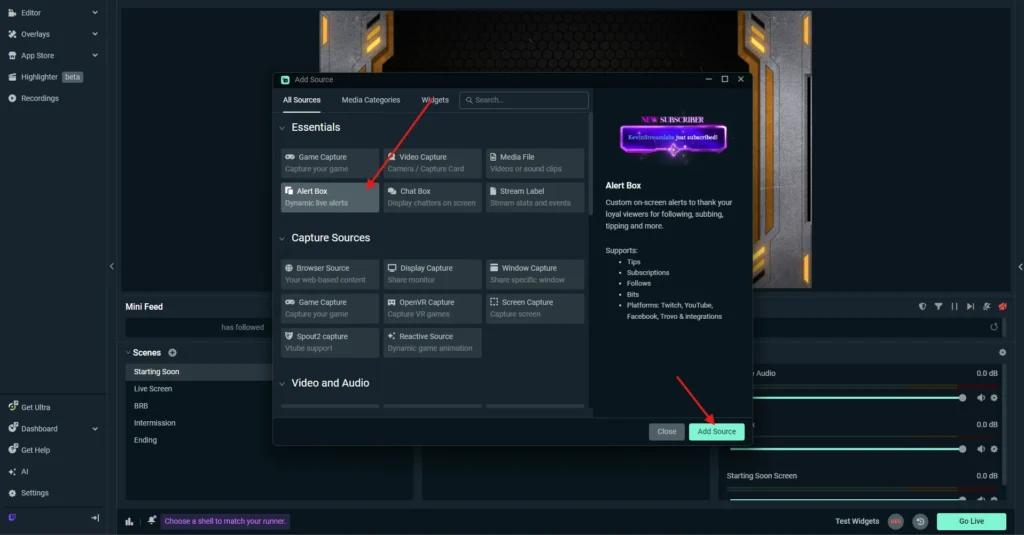Switch to the All Sources tab
This screenshot has width=1024, height=535.
302,100
